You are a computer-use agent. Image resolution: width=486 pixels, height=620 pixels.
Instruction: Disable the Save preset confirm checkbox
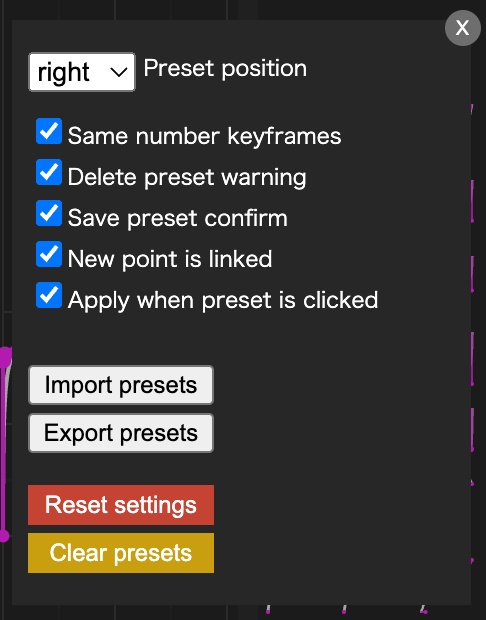(49, 213)
